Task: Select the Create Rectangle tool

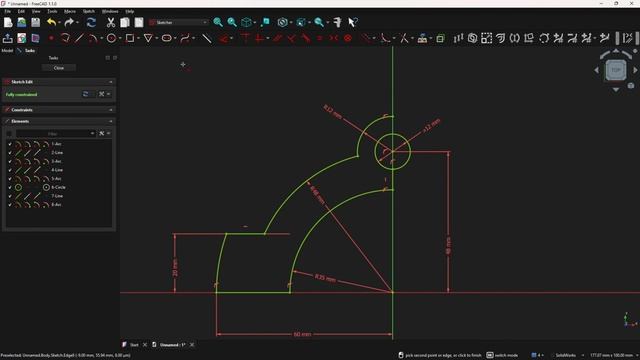Action: [130, 38]
